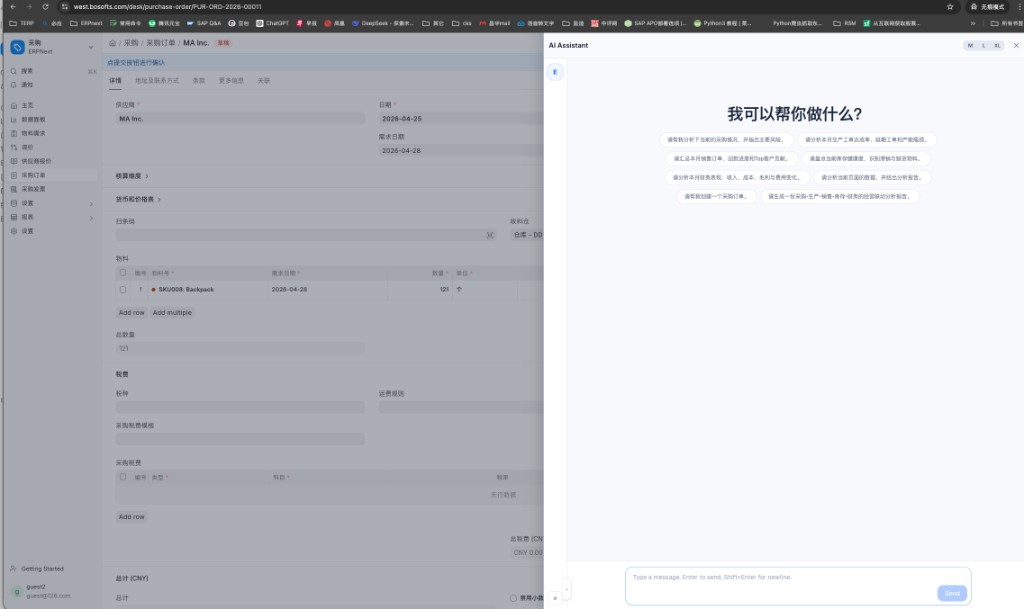Check the SKU008: Backpack row checkbox
Screen dimensions: 1024x609
pos(123,289)
